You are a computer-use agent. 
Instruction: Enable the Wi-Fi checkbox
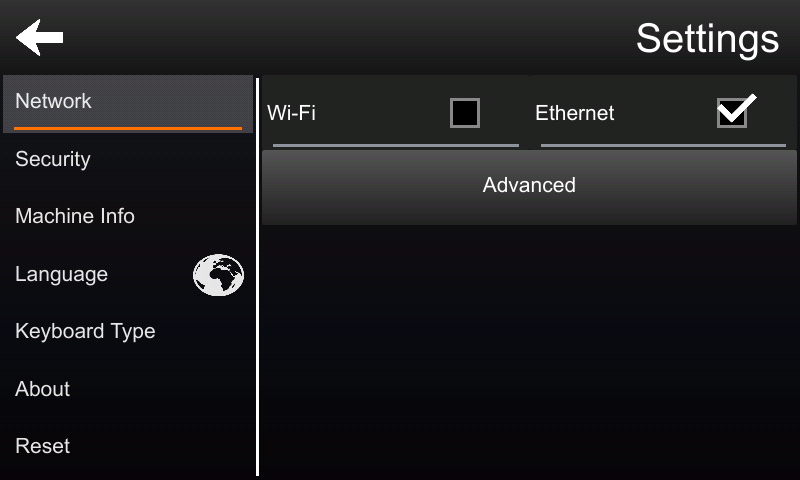pos(465,113)
